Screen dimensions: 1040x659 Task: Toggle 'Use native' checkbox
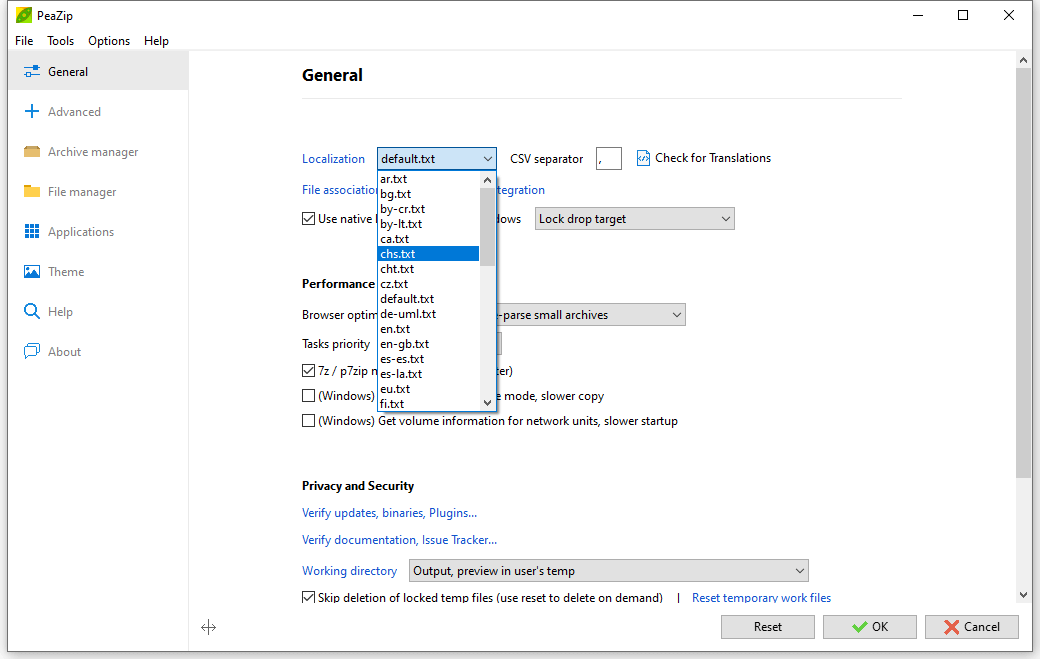(309, 219)
